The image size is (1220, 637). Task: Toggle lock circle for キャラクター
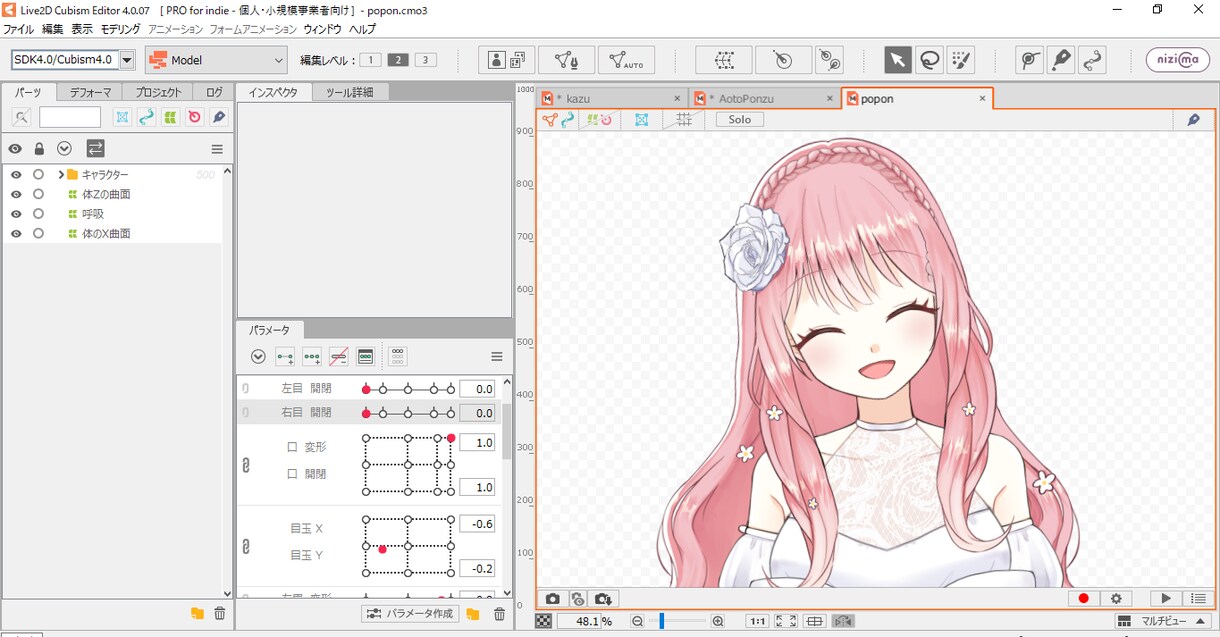click(x=38, y=175)
